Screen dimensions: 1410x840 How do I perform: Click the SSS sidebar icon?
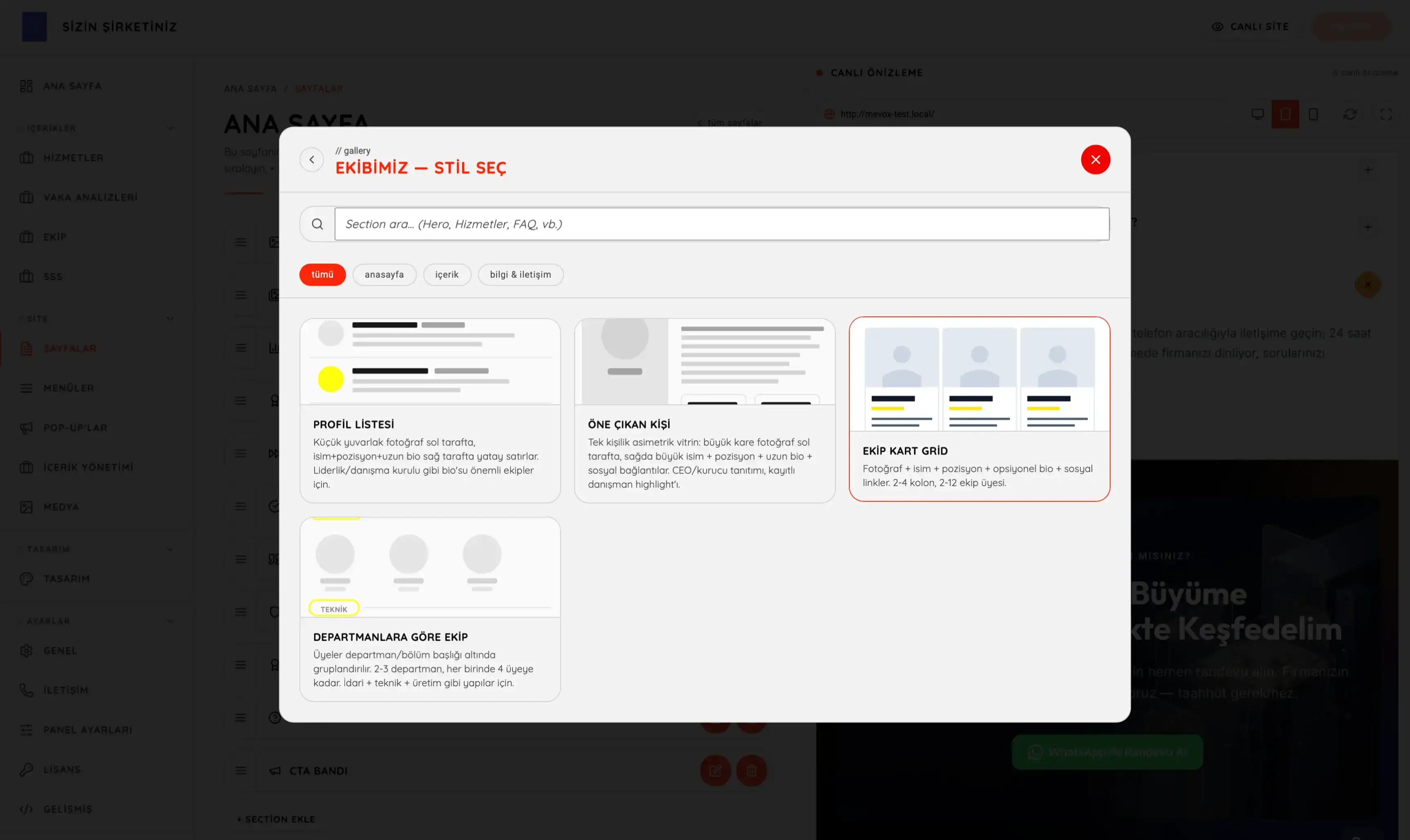[x=26, y=277]
